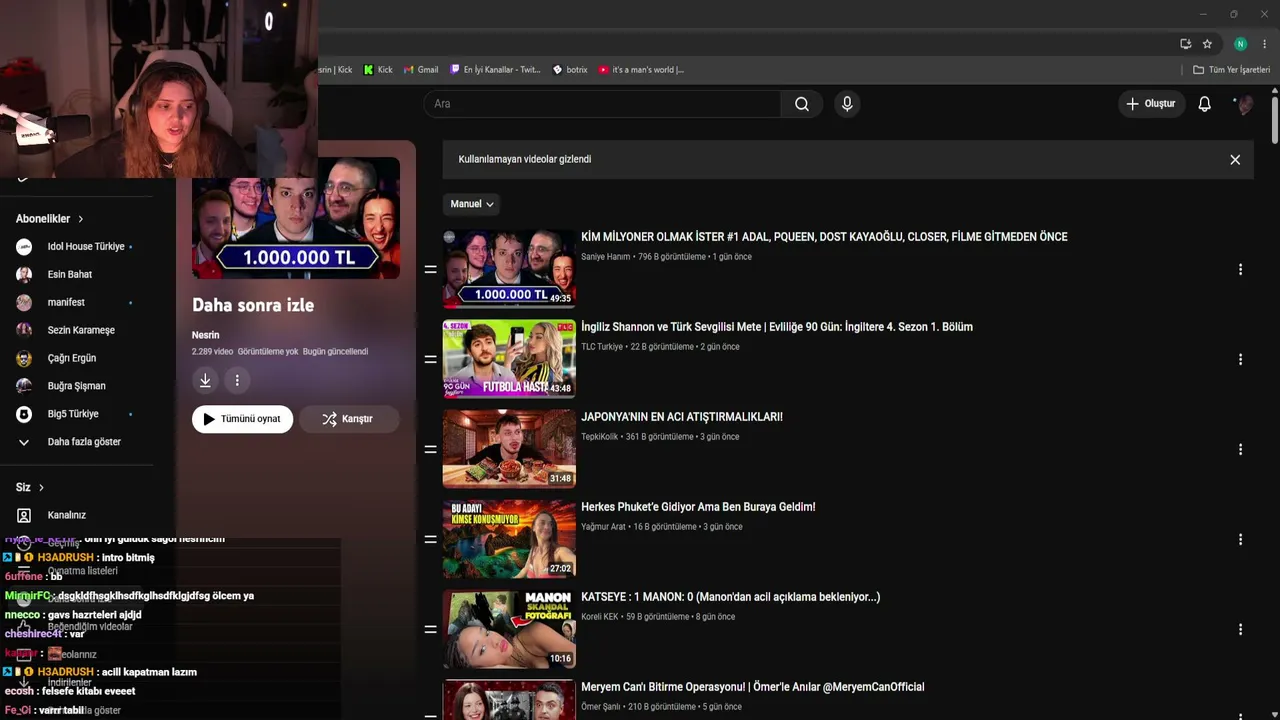Expand Abonelikler section chevron
This screenshot has width=1280, height=720.
[x=81, y=219]
